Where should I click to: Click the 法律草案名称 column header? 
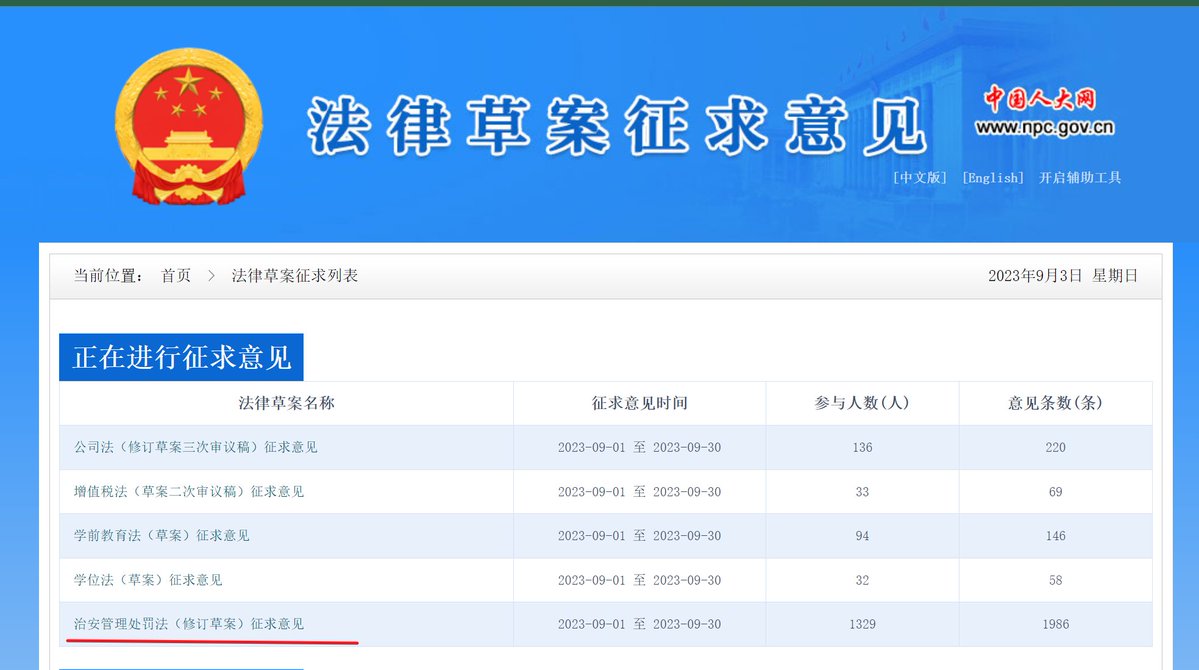287,403
